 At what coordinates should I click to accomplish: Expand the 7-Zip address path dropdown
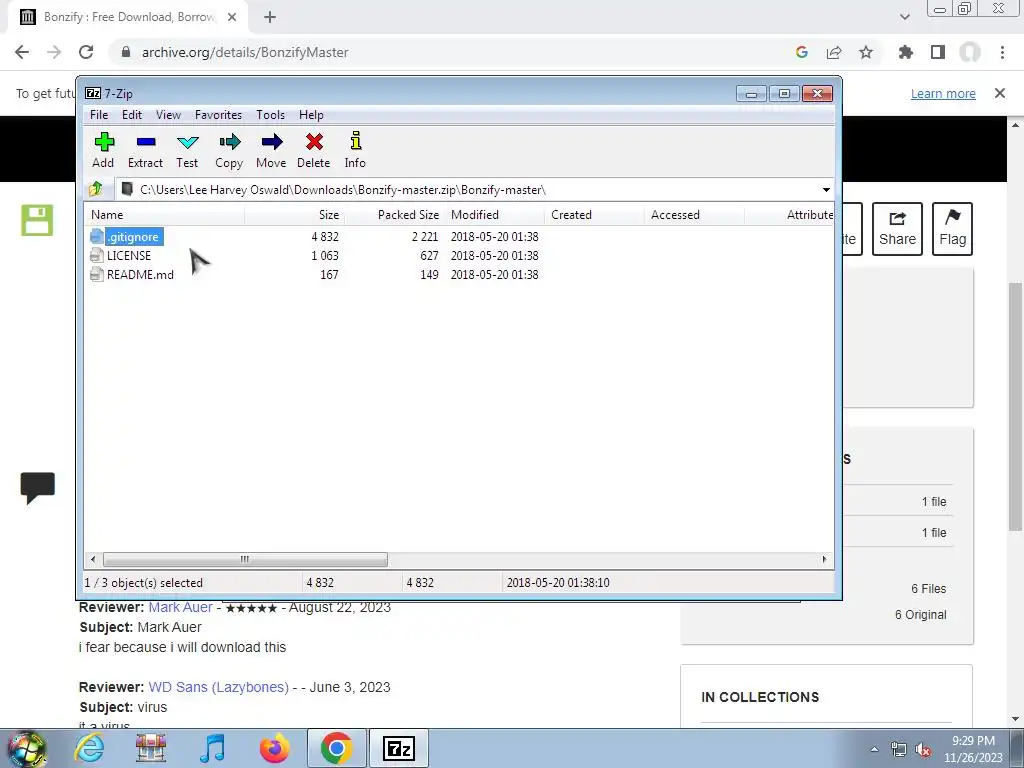click(826, 189)
